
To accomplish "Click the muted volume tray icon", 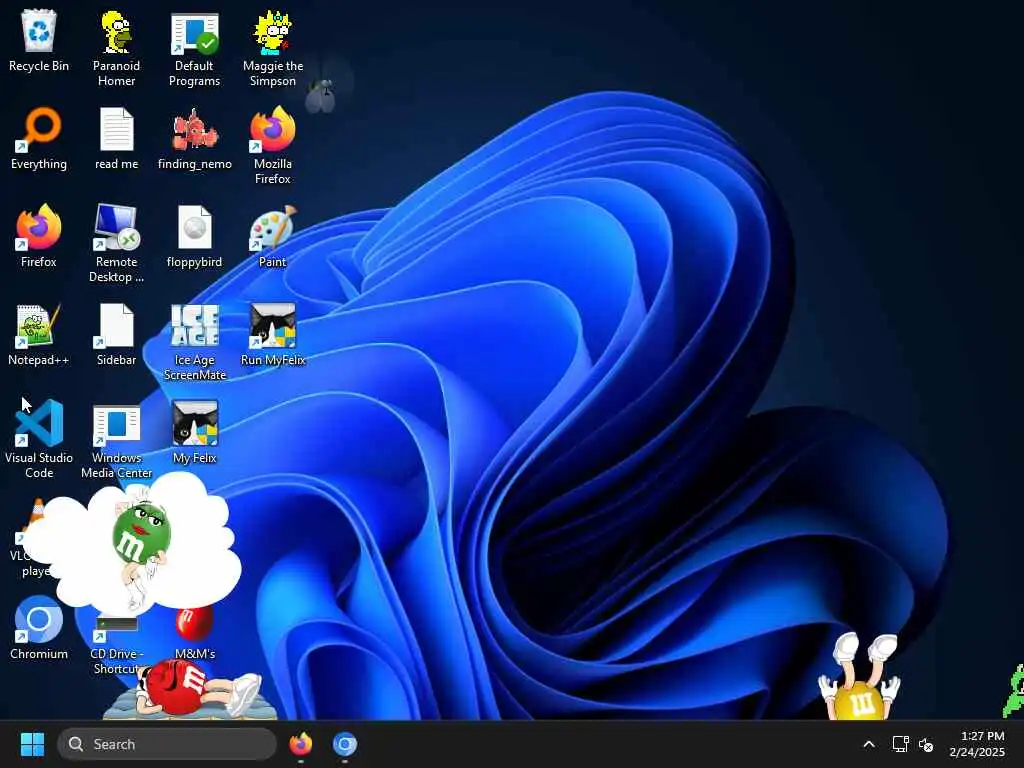I will (926, 744).
